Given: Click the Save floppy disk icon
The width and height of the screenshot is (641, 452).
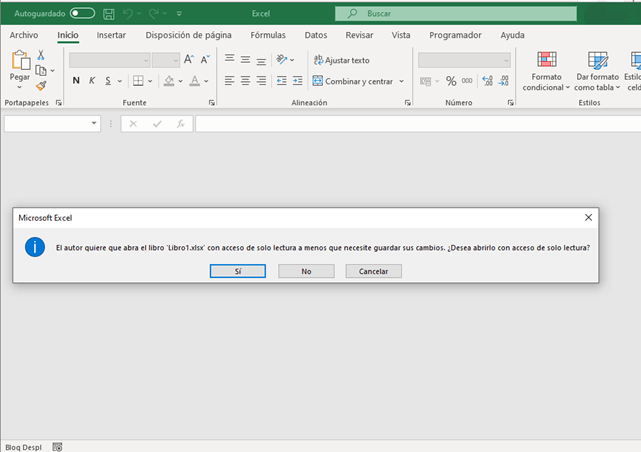Looking at the screenshot, I should point(109,14).
